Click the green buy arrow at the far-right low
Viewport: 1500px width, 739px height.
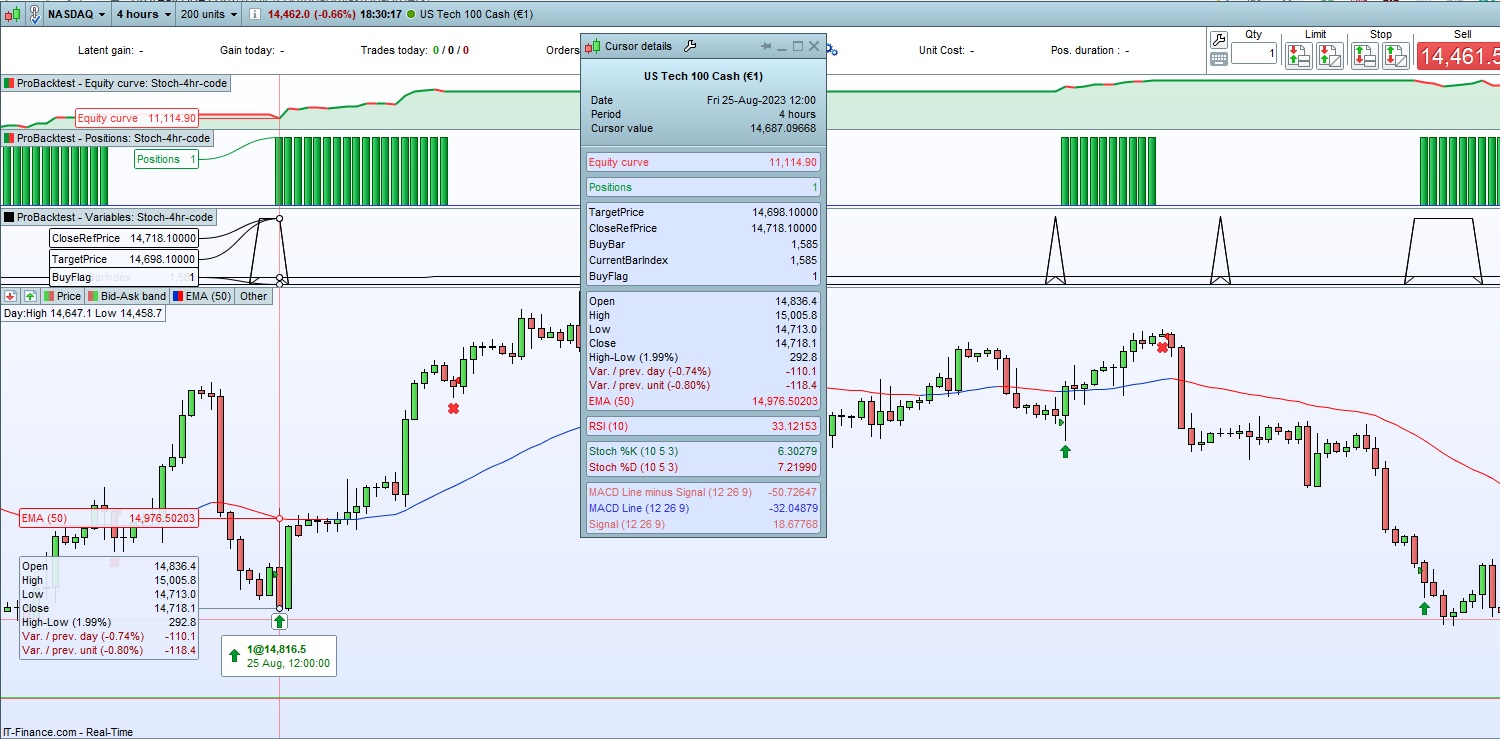(1424, 608)
